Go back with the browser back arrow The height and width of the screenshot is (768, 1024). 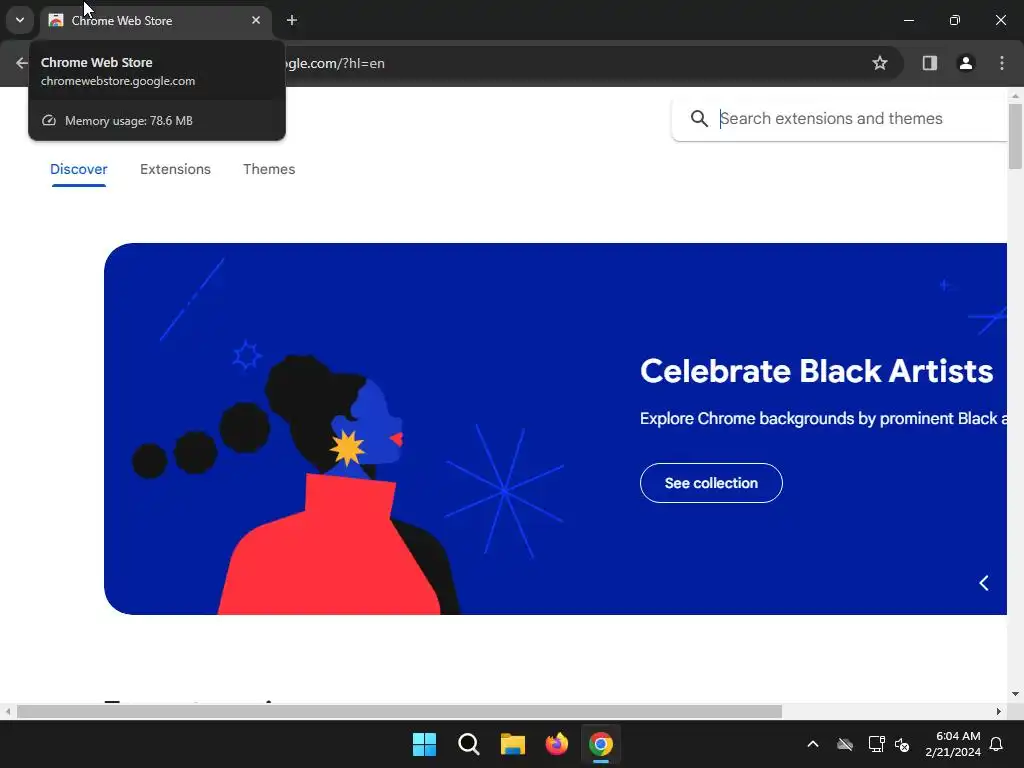pyautogui.click(x=22, y=63)
